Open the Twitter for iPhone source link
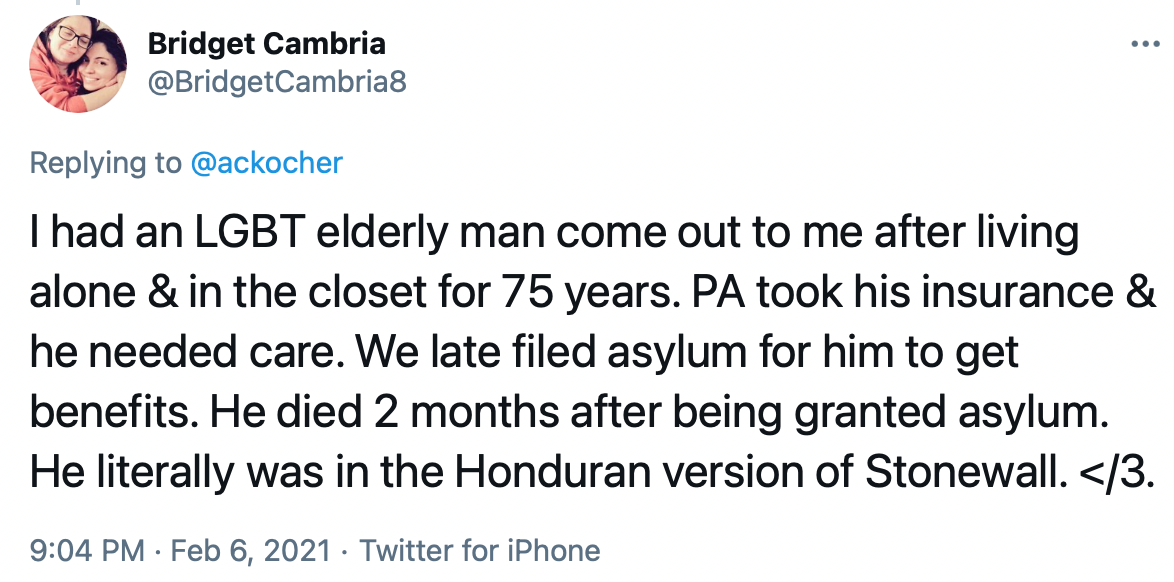This screenshot has width=1174, height=582. click(x=480, y=551)
